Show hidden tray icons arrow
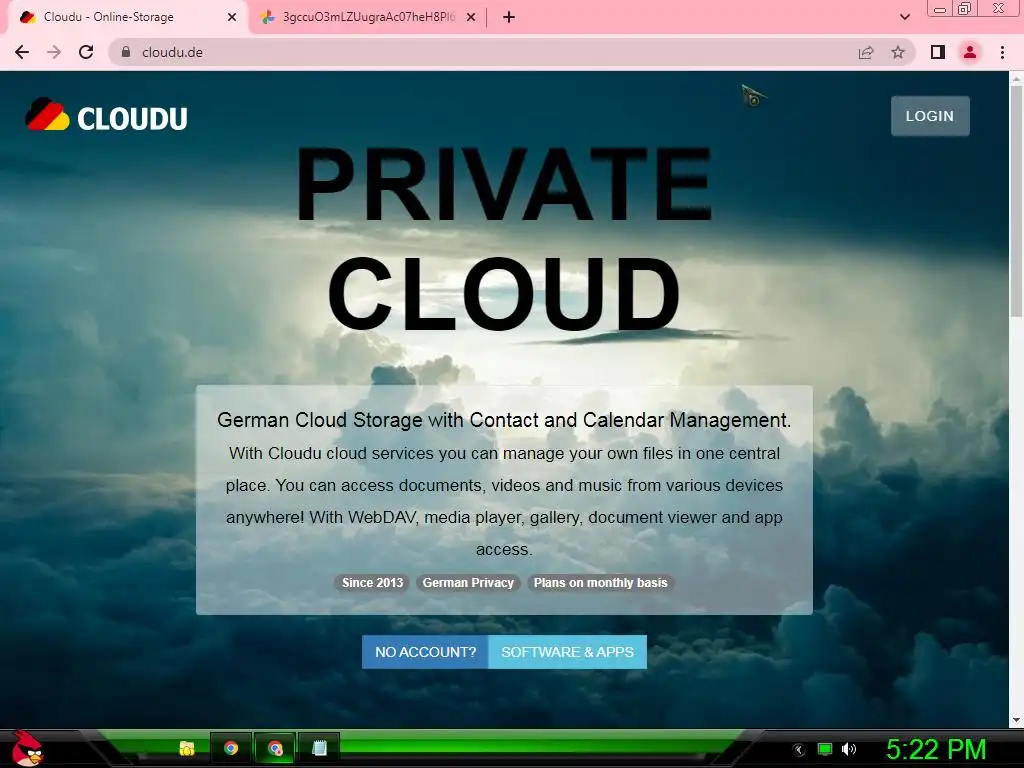 tap(799, 750)
